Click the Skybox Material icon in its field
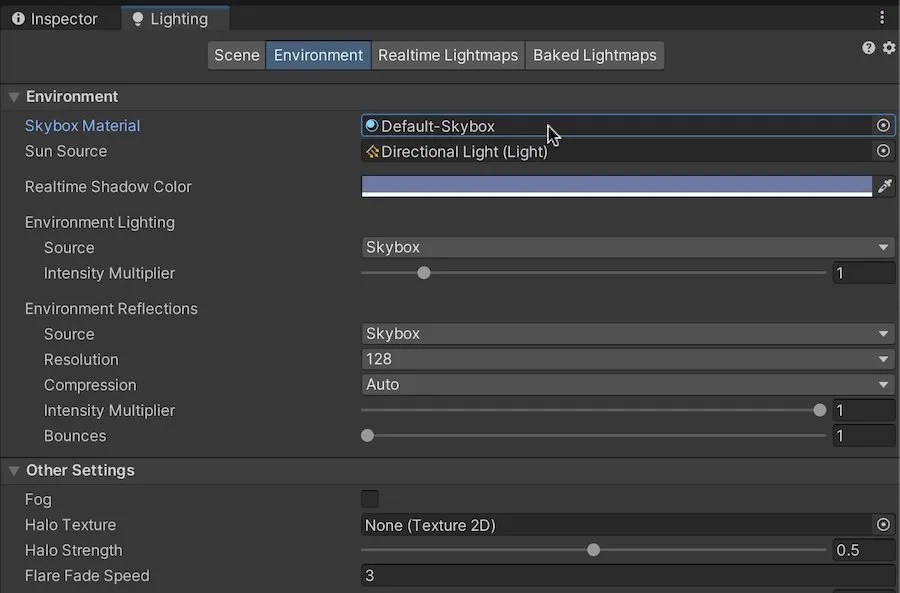Screen dimensions: 900x593 click(370, 125)
